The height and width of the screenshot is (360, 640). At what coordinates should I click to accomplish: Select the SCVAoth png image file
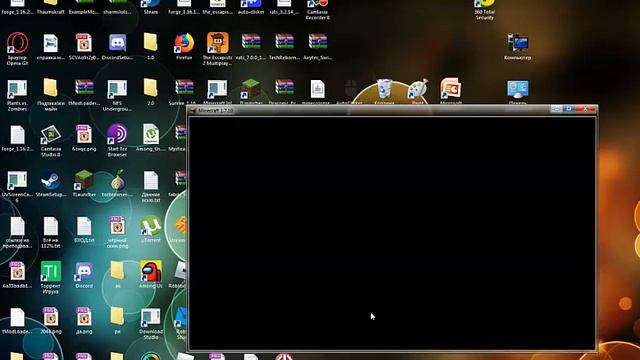(x=84, y=43)
